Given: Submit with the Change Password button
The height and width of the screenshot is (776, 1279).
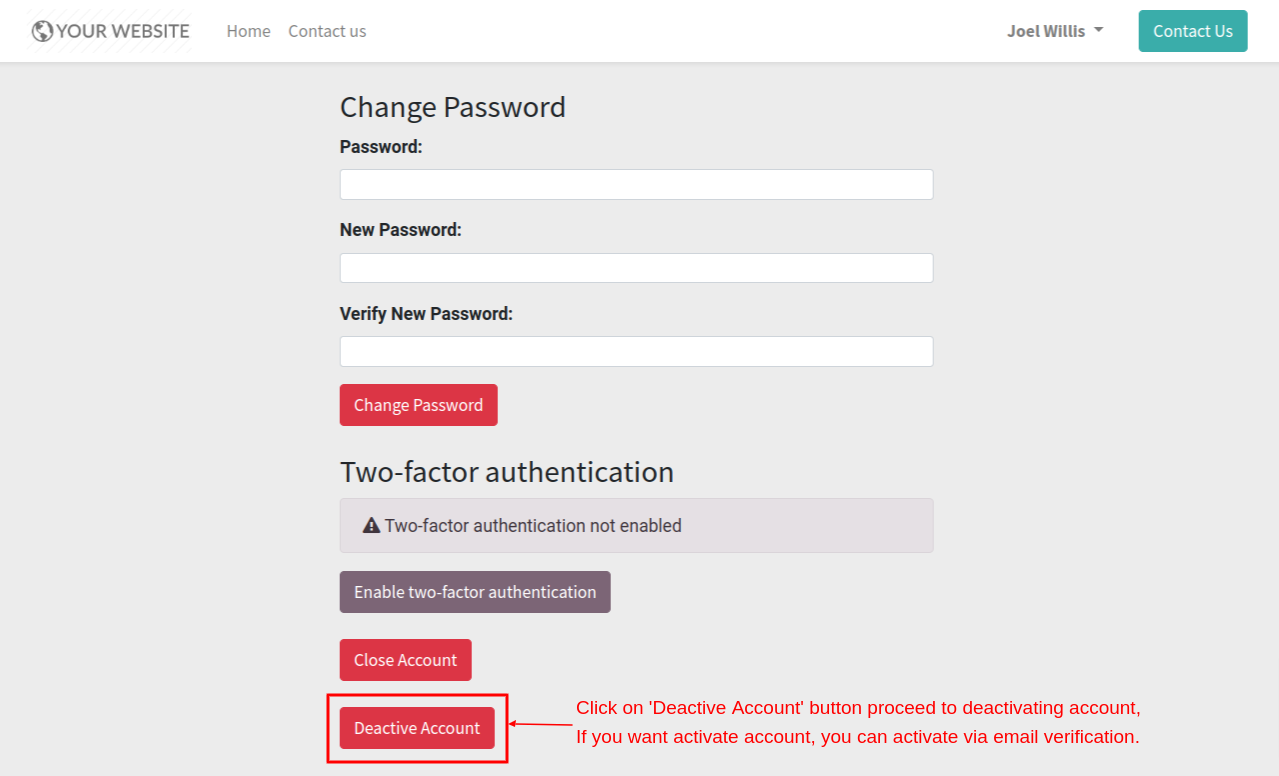Looking at the screenshot, I should tap(418, 405).
